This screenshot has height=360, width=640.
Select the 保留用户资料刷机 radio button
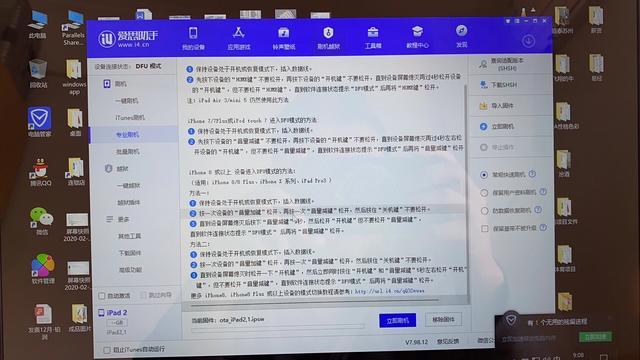pos(484,193)
